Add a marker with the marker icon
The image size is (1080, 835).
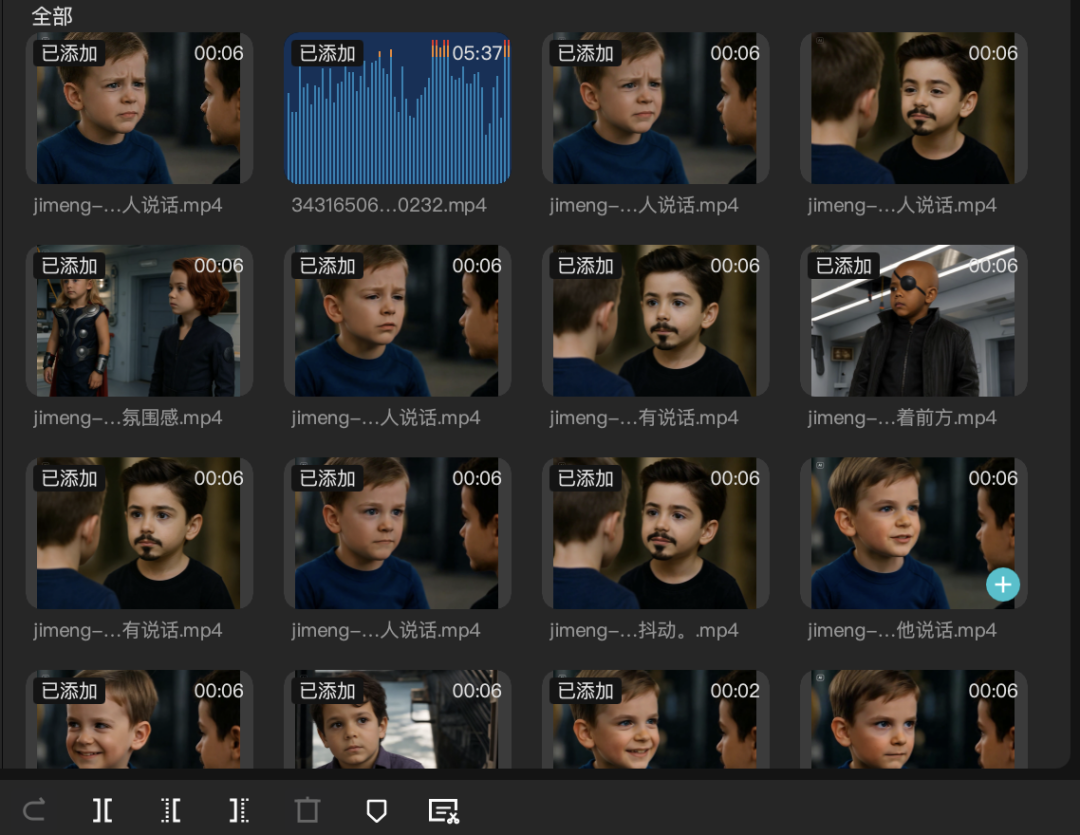376,810
